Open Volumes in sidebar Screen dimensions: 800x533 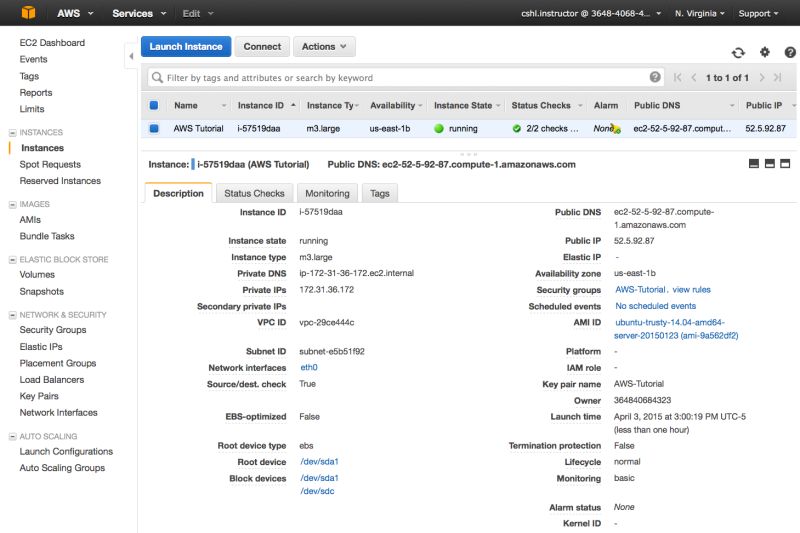pyautogui.click(x=37, y=274)
